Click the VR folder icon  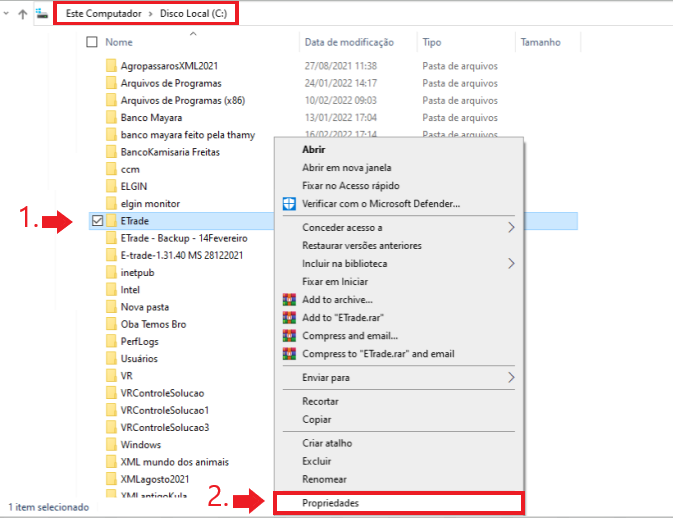click(111, 376)
